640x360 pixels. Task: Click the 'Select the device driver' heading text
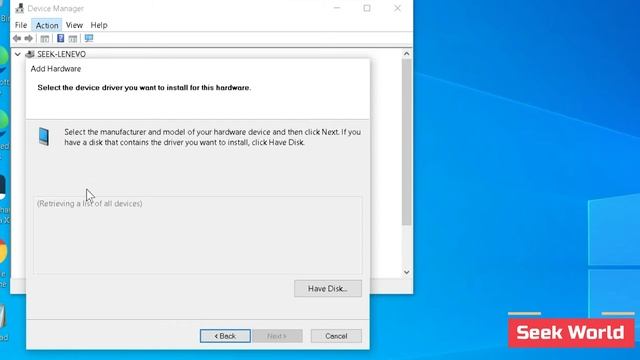144,87
